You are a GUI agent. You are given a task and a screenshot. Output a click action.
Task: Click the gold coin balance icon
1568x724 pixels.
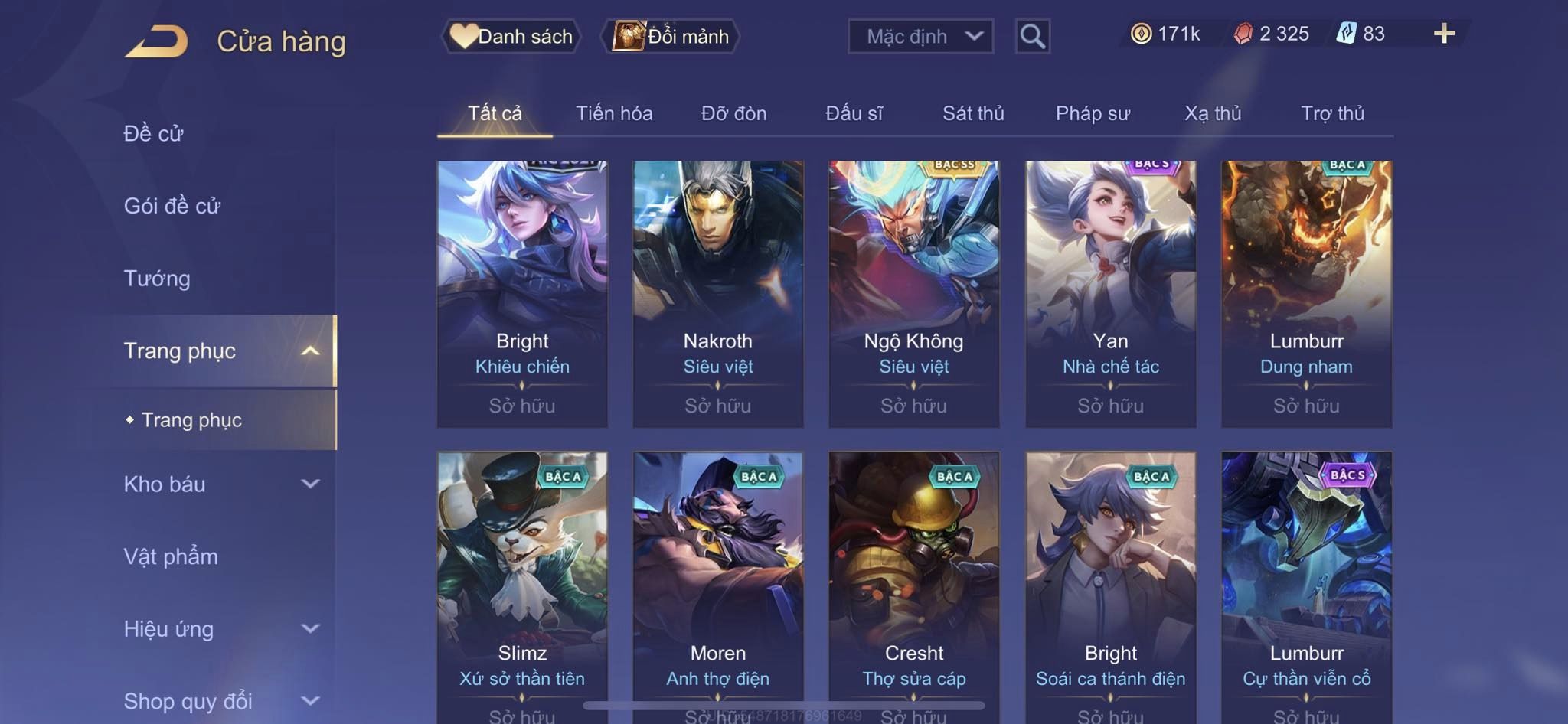[x=1141, y=34]
